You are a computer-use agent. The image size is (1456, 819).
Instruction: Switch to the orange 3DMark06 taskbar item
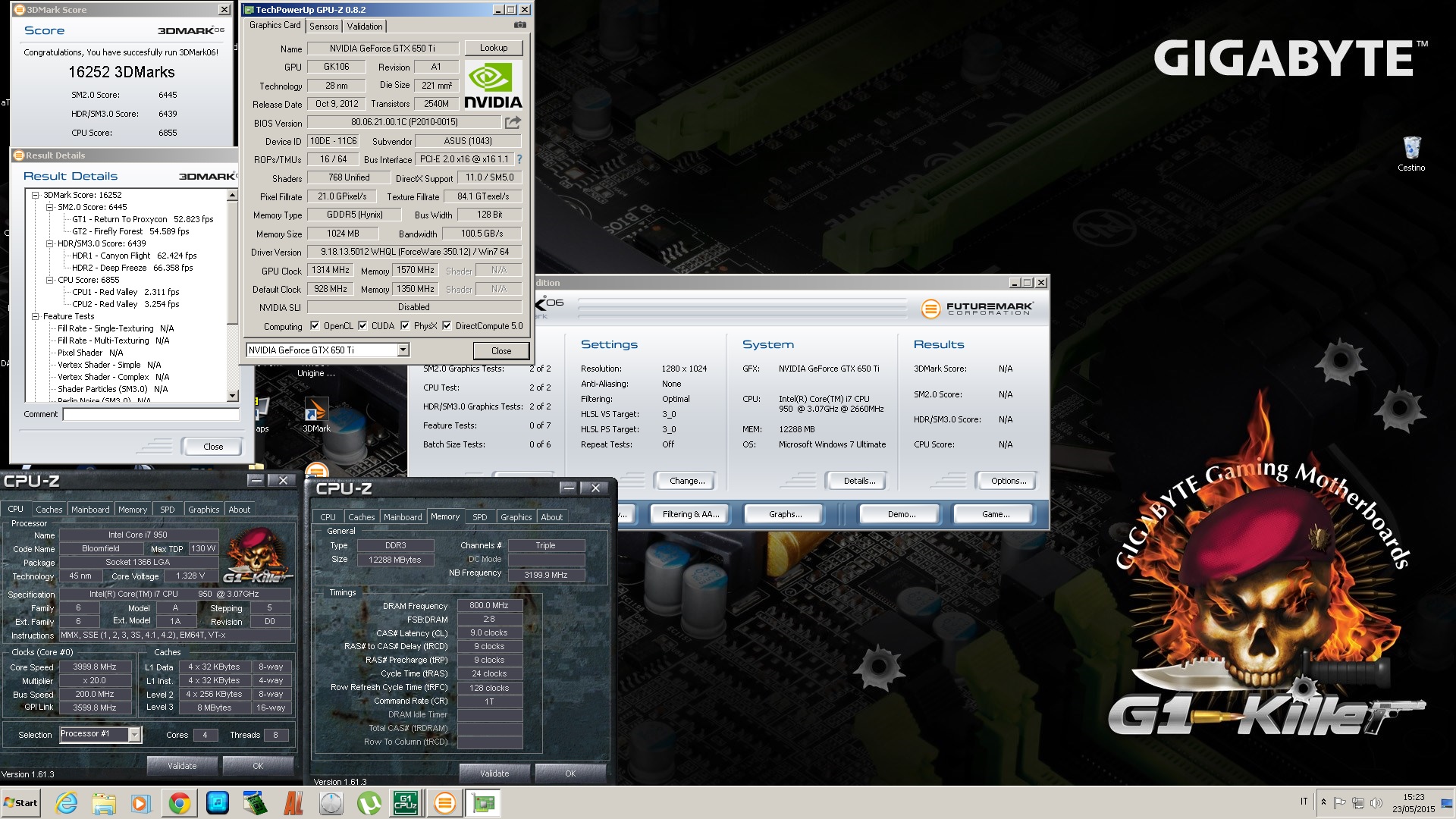point(445,803)
